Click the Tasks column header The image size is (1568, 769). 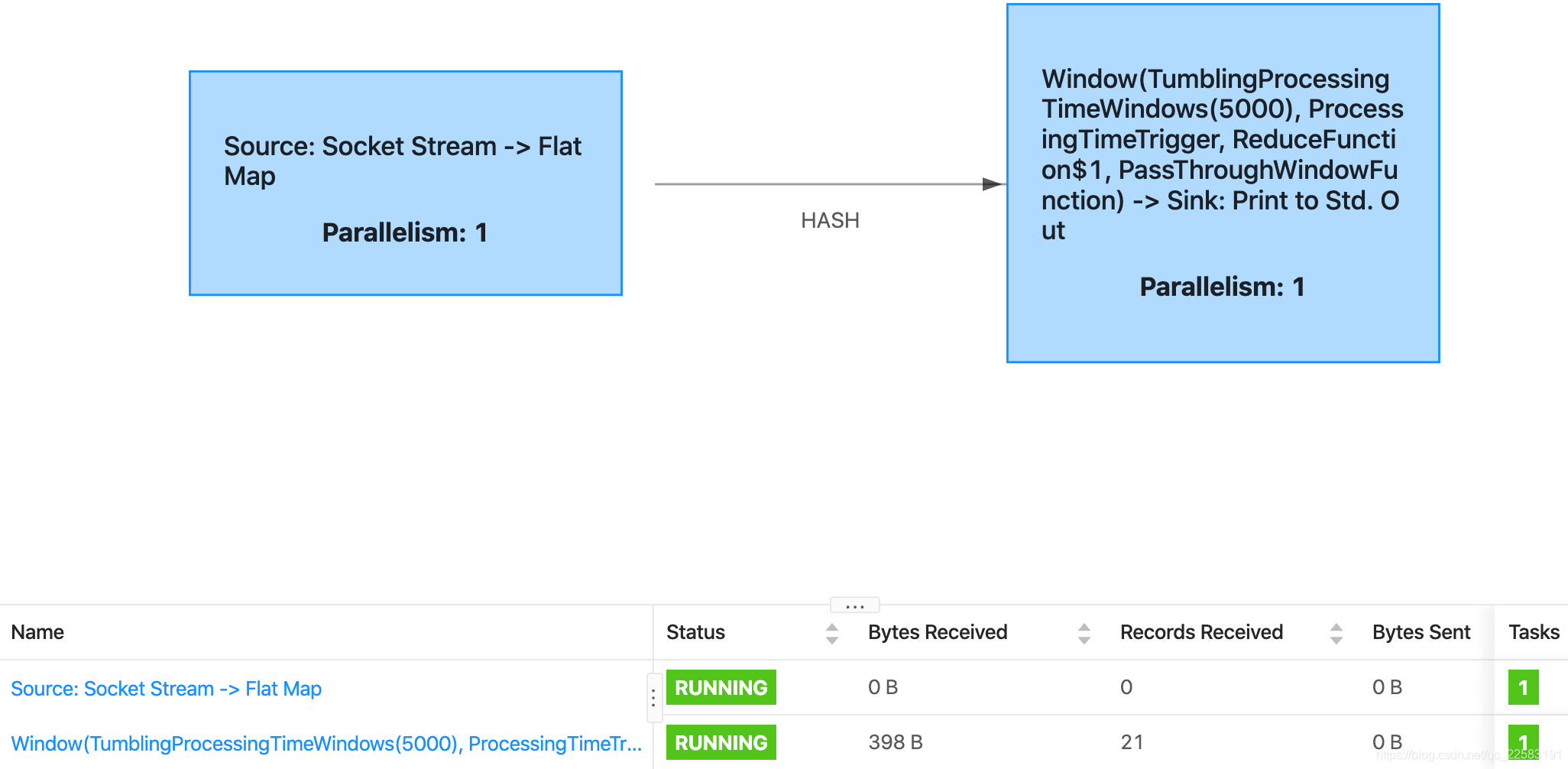(x=1534, y=632)
